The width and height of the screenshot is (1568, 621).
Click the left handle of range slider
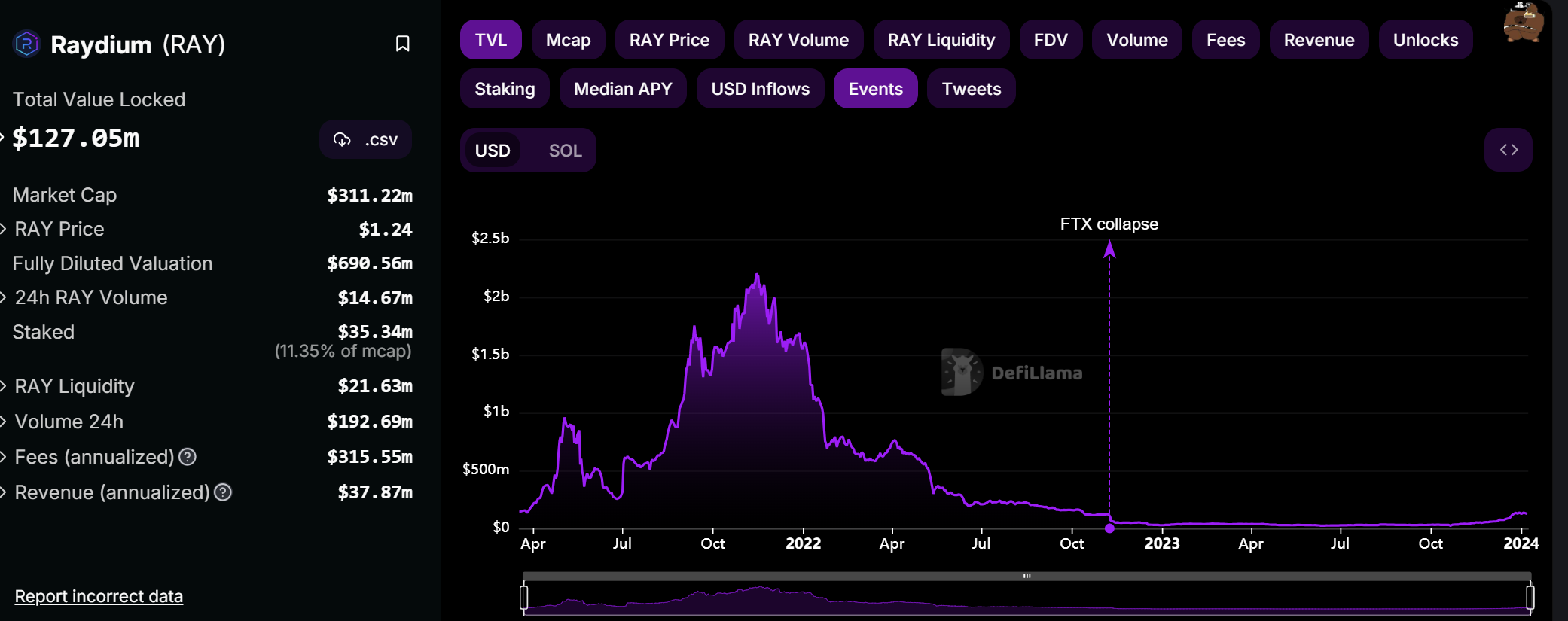coord(523,598)
